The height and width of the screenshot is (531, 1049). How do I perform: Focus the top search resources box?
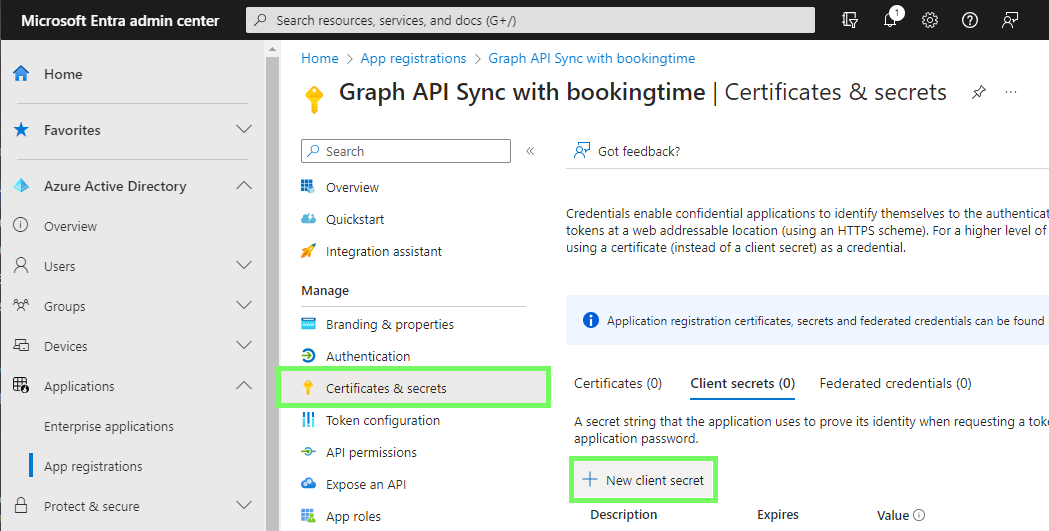531,20
